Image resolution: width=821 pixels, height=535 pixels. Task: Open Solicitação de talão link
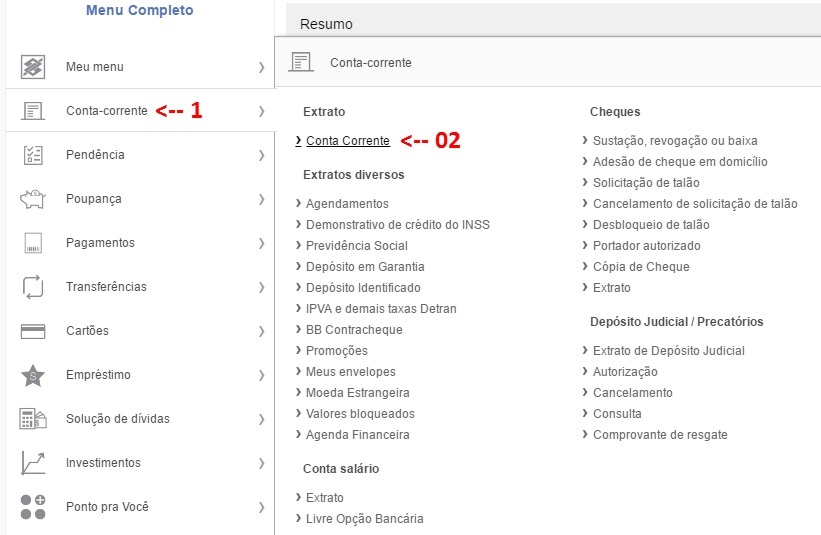(x=646, y=183)
